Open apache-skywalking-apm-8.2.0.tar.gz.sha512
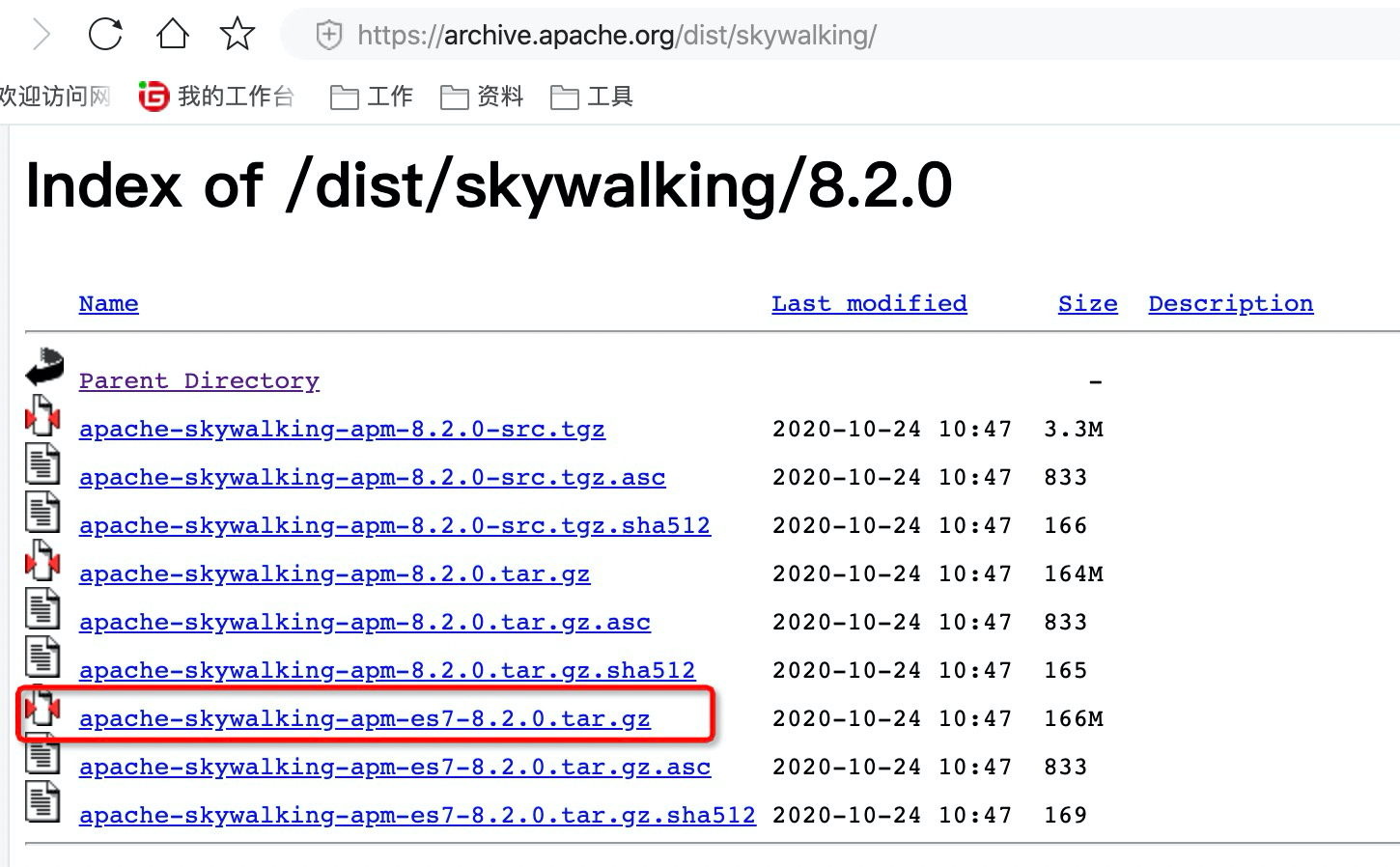Screen dimensions: 1400x867 pyautogui.click(x=387, y=670)
